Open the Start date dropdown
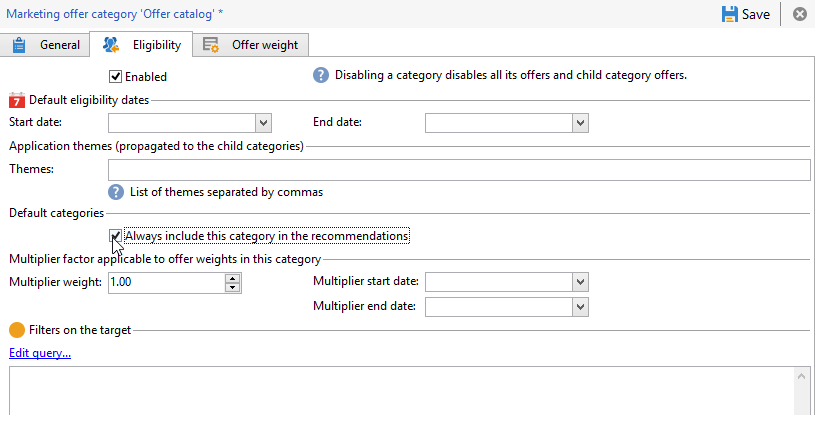The image size is (827, 427). [x=263, y=123]
